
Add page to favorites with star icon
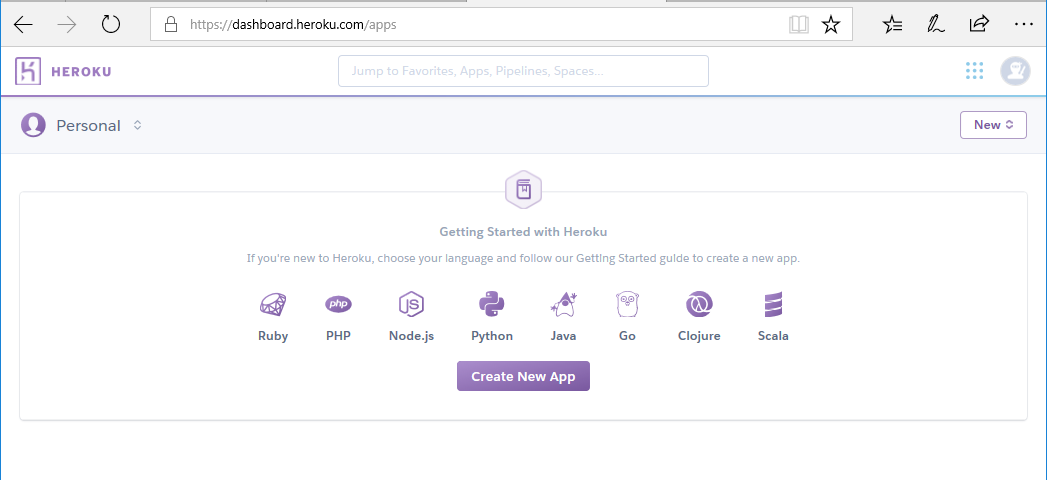coord(830,24)
